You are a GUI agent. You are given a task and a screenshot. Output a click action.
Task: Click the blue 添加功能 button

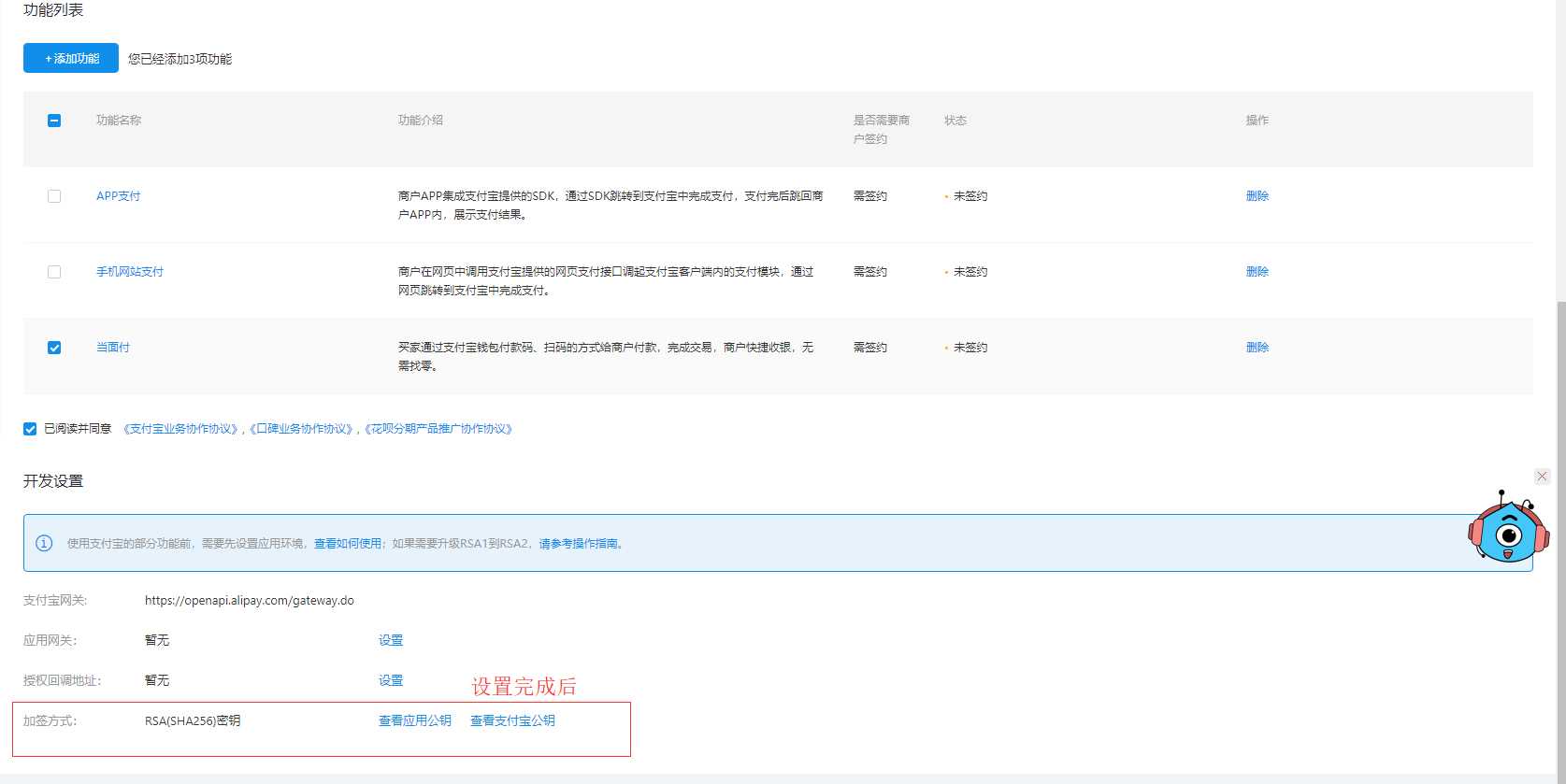tap(71, 58)
